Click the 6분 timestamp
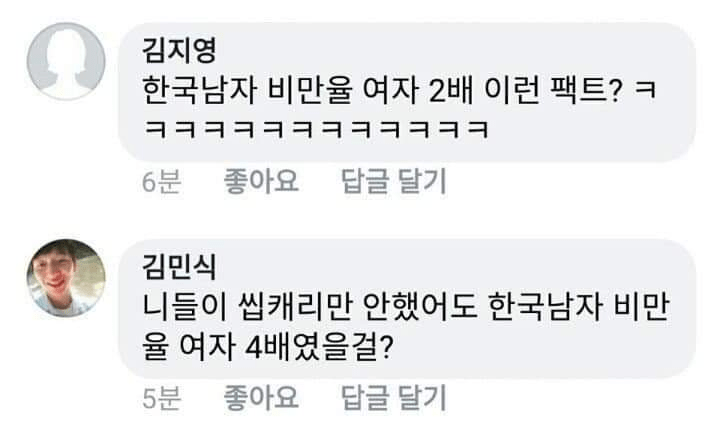Screen dimensions: 720x426 (161, 182)
